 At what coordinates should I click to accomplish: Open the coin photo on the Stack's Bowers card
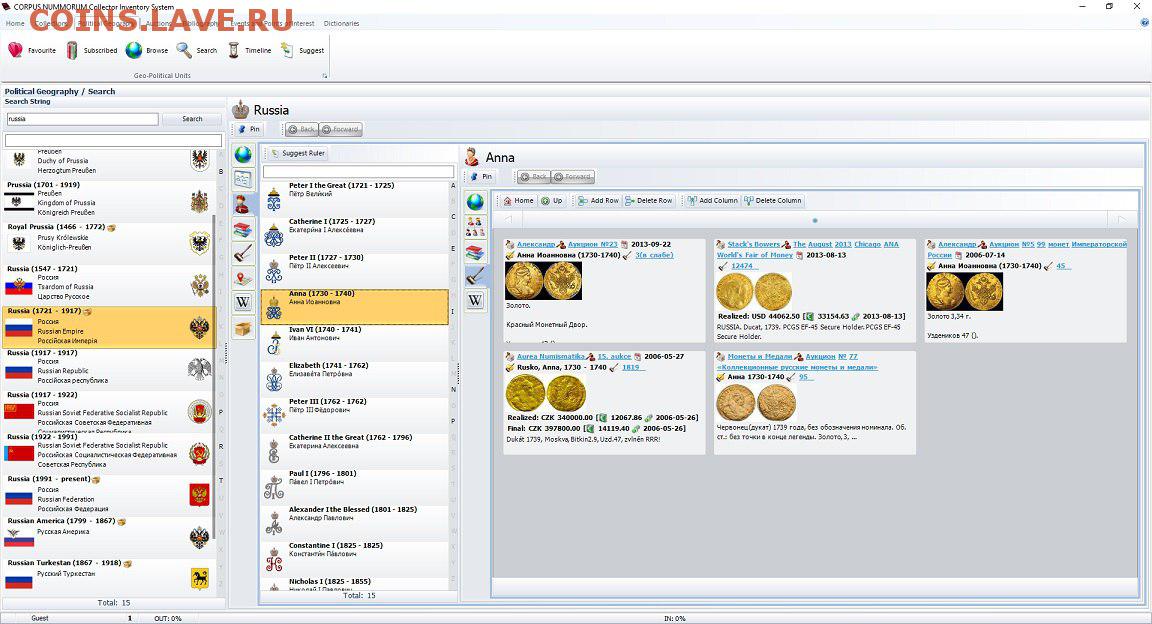pyautogui.click(x=754, y=292)
